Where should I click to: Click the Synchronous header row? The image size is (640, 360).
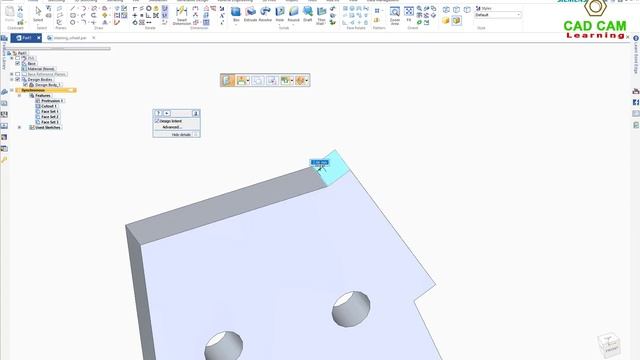tap(46, 90)
